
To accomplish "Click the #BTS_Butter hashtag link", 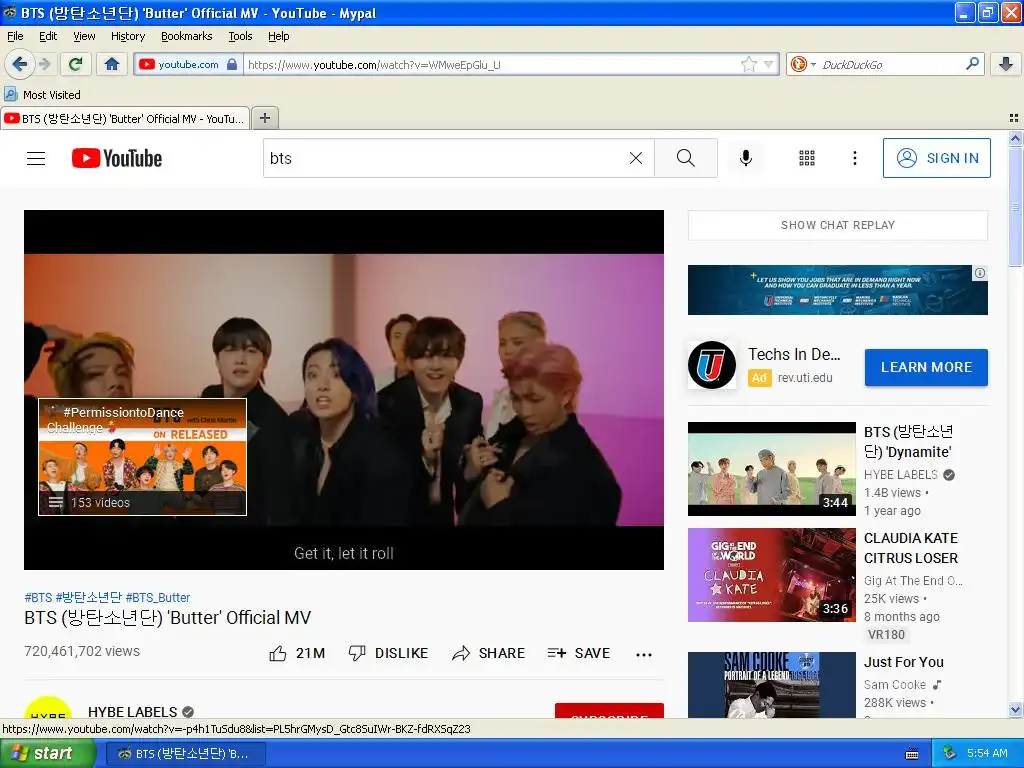I will (x=157, y=598).
